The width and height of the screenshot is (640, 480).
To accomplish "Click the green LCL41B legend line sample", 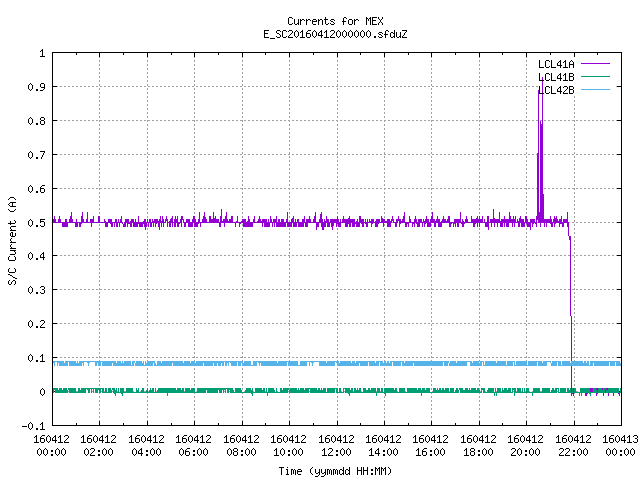I will tap(595, 76).
